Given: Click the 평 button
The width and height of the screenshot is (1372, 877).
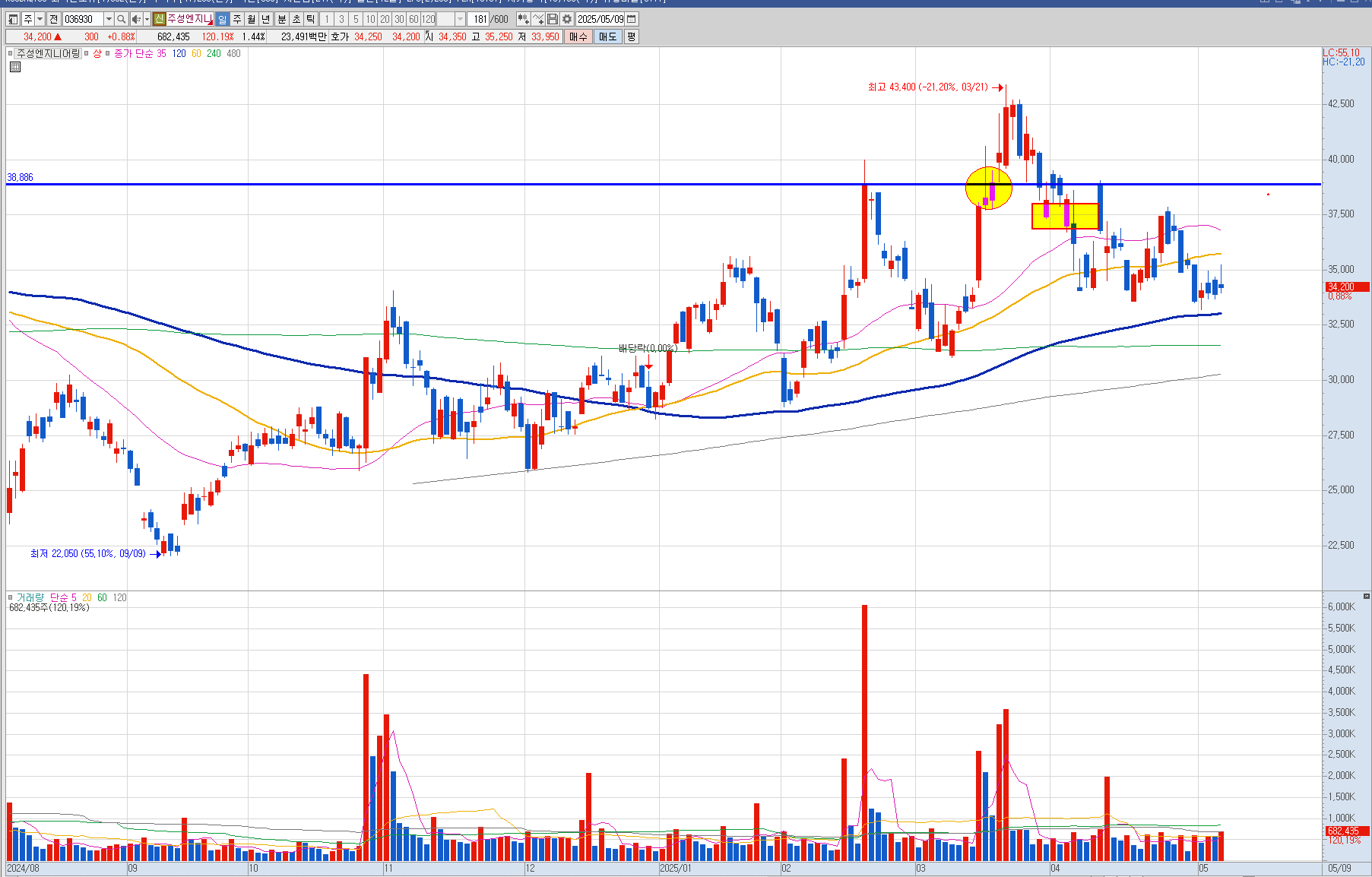Looking at the screenshot, I should point(632,36).
